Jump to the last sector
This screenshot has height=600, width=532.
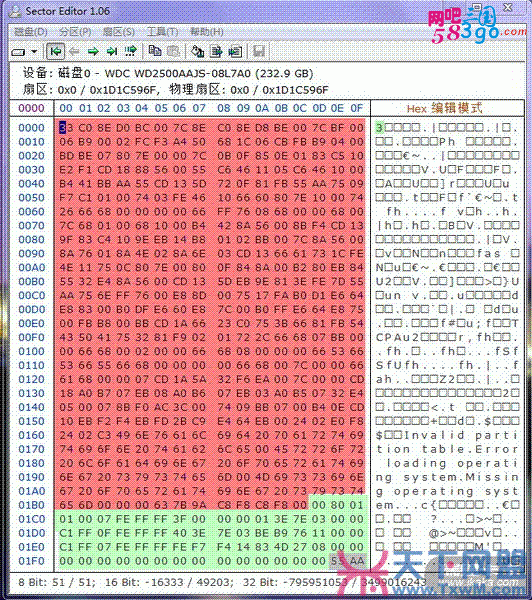tap(112, 51)
